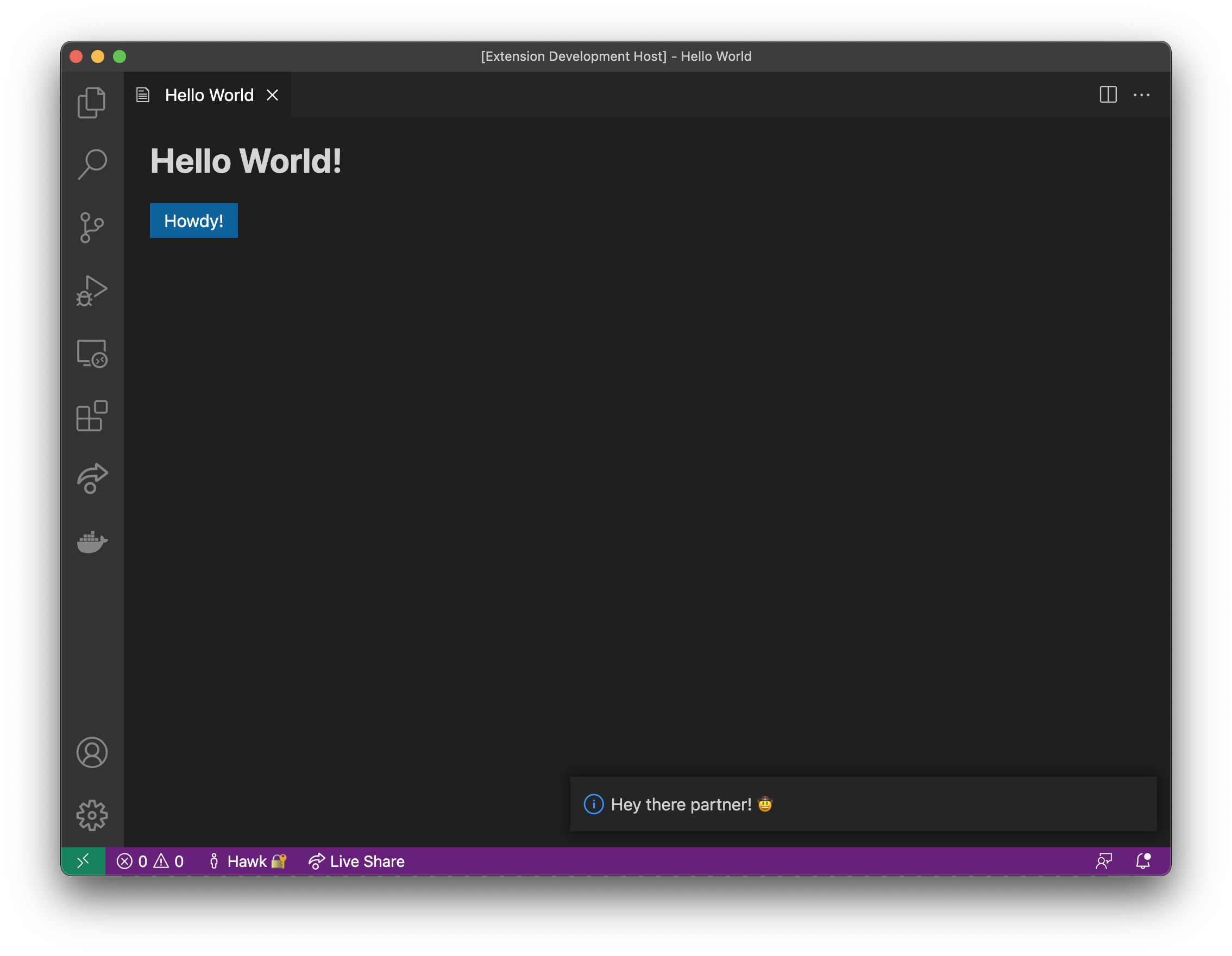The width and height of the screenshot is (1232, 956).
Task: Open the Search panel
Action: pyautogui.click(x=91, y=163)
